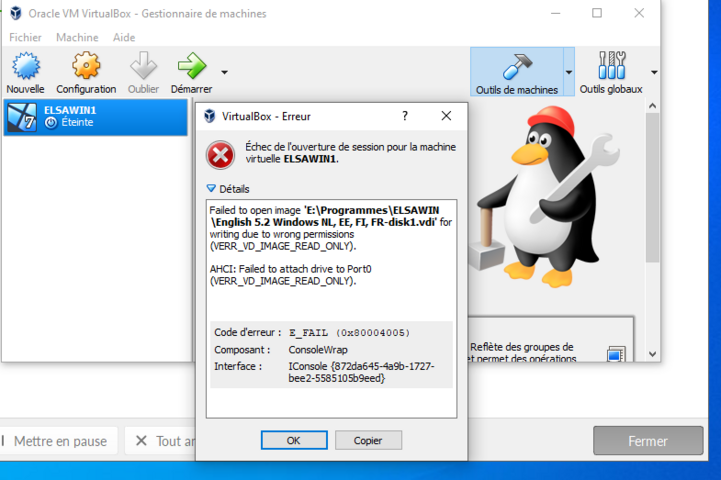Click the Nouvelle machine toolbar icon
721x480 pixels.
[x=26, y=66]
